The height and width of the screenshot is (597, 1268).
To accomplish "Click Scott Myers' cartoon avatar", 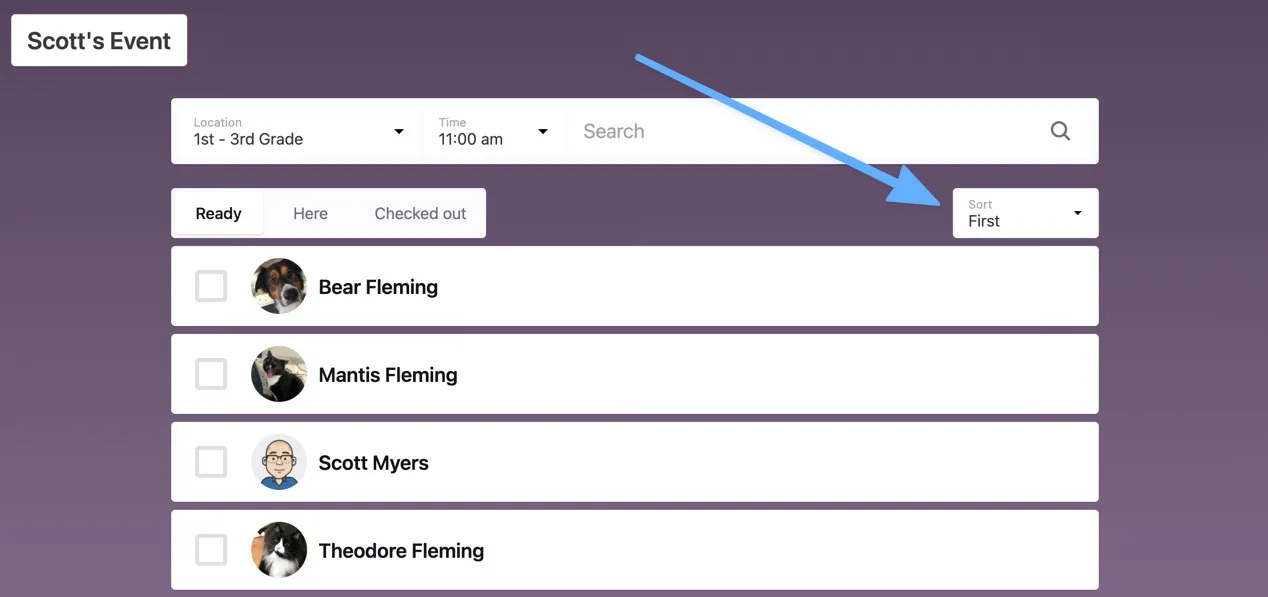I will [279, 462].
